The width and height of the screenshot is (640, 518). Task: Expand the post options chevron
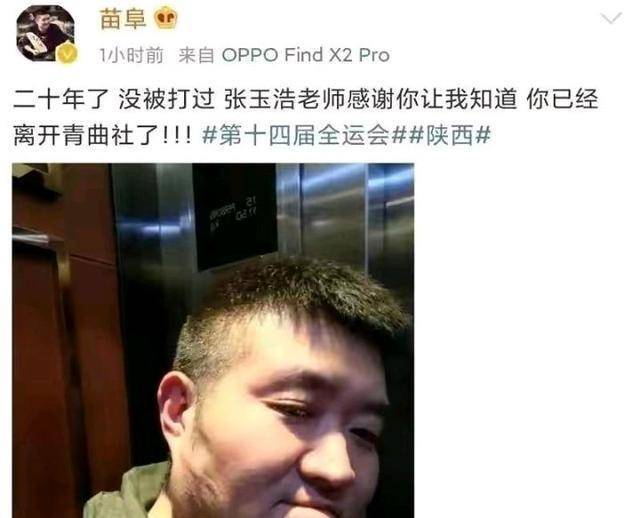pyautogui.click(x=611, y=18)
